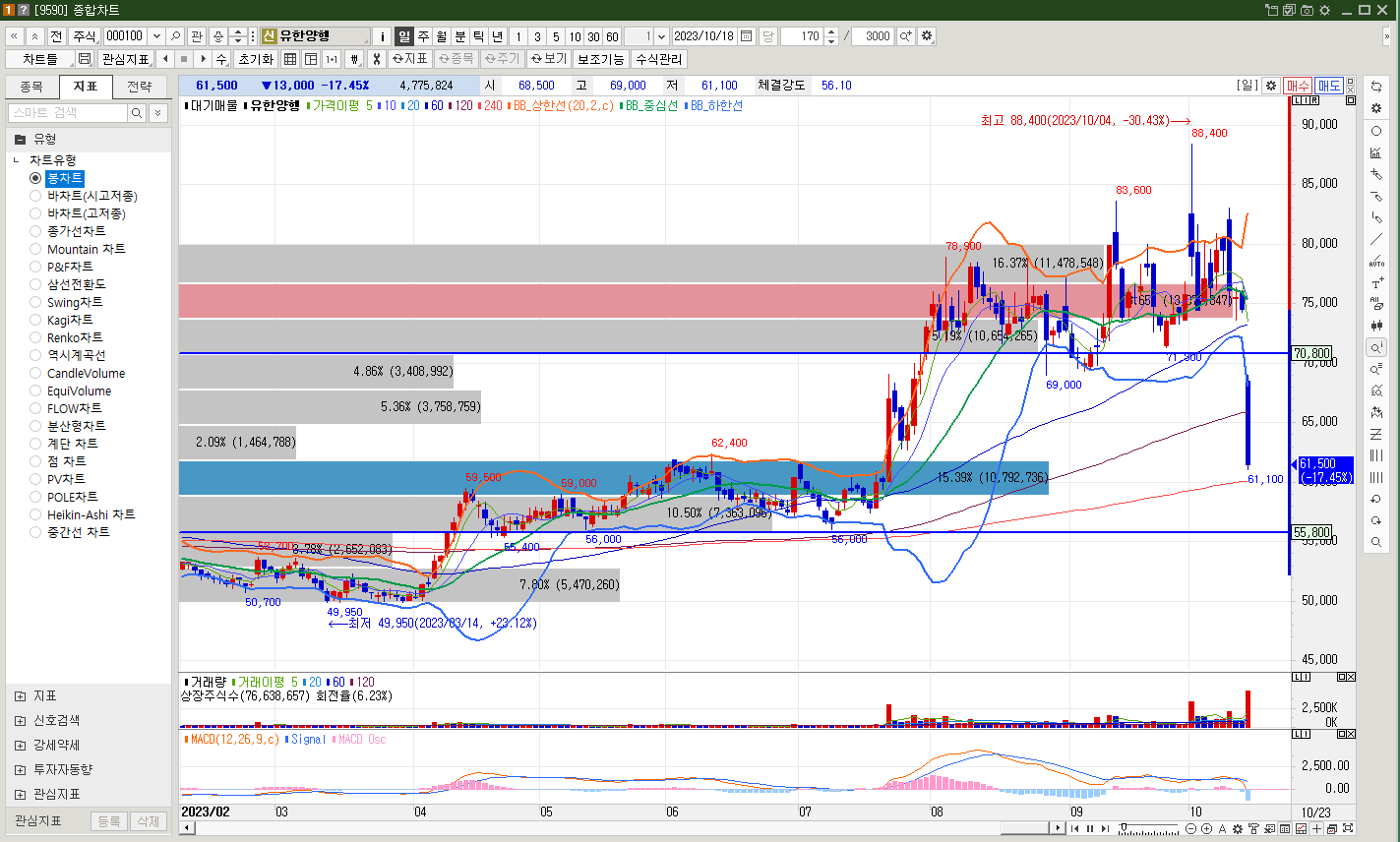Click the 초기화 reset button
Viewport: 1400px width, 842px height.
256,59
